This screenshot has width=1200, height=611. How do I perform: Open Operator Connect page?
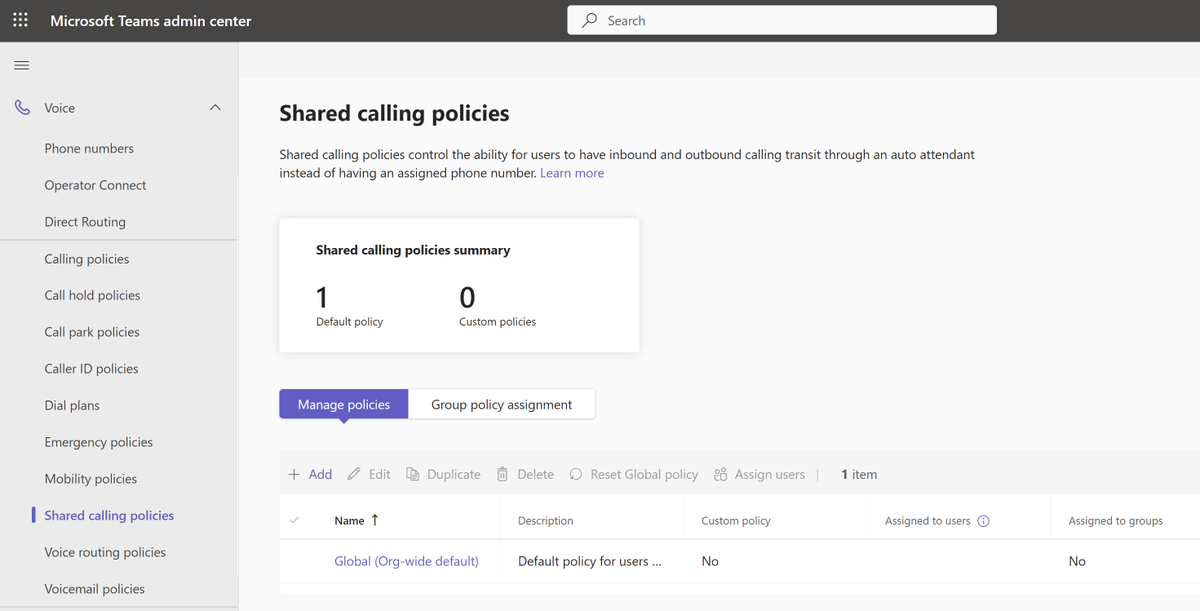click(x=95, y=185)
